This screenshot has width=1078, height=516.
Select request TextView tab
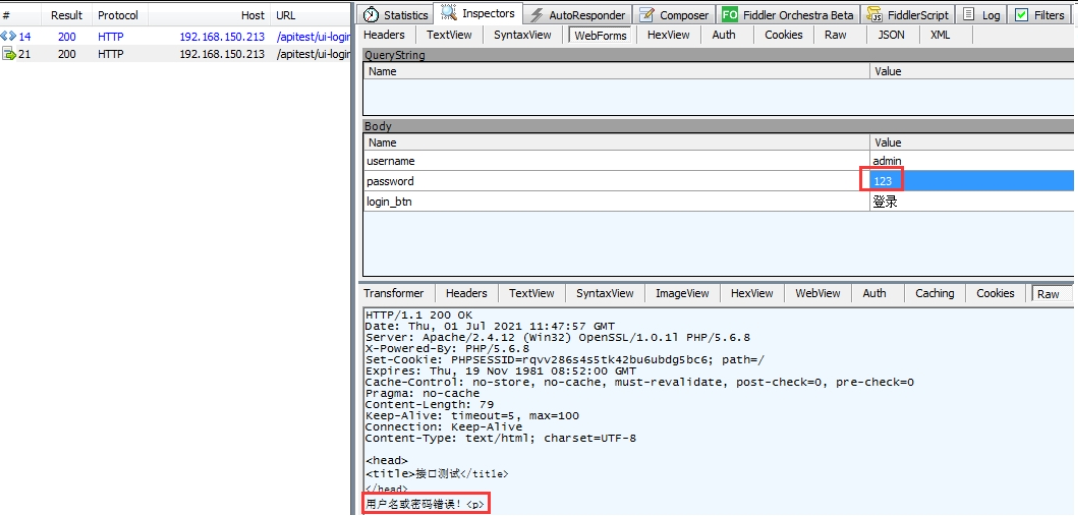447,34
